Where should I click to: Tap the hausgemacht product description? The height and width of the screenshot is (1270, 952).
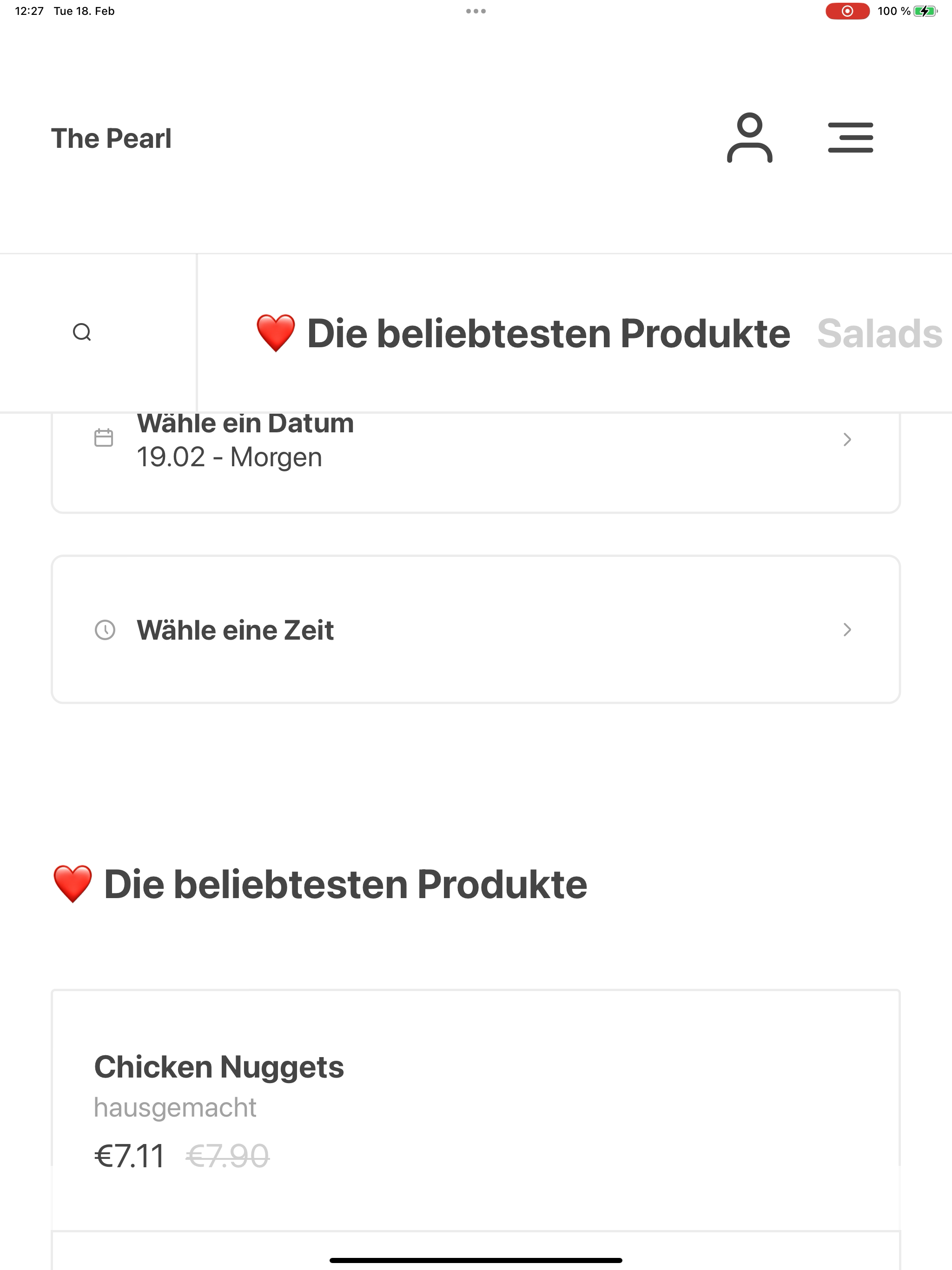[x=175, y=1107]
